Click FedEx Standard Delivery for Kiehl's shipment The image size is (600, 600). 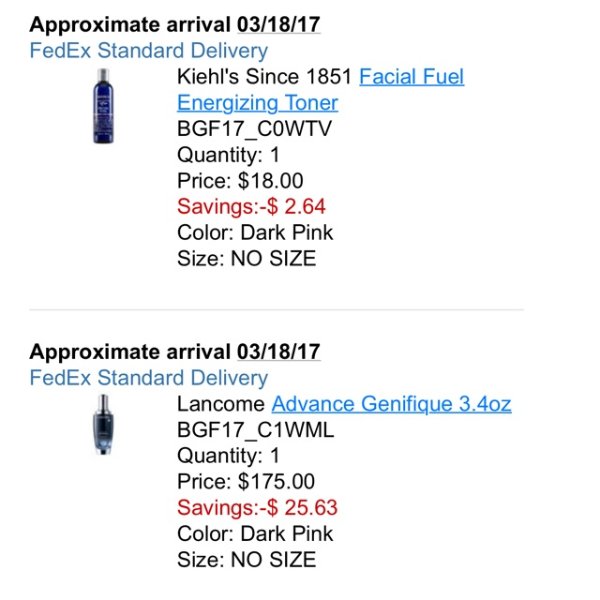(148, 51)
